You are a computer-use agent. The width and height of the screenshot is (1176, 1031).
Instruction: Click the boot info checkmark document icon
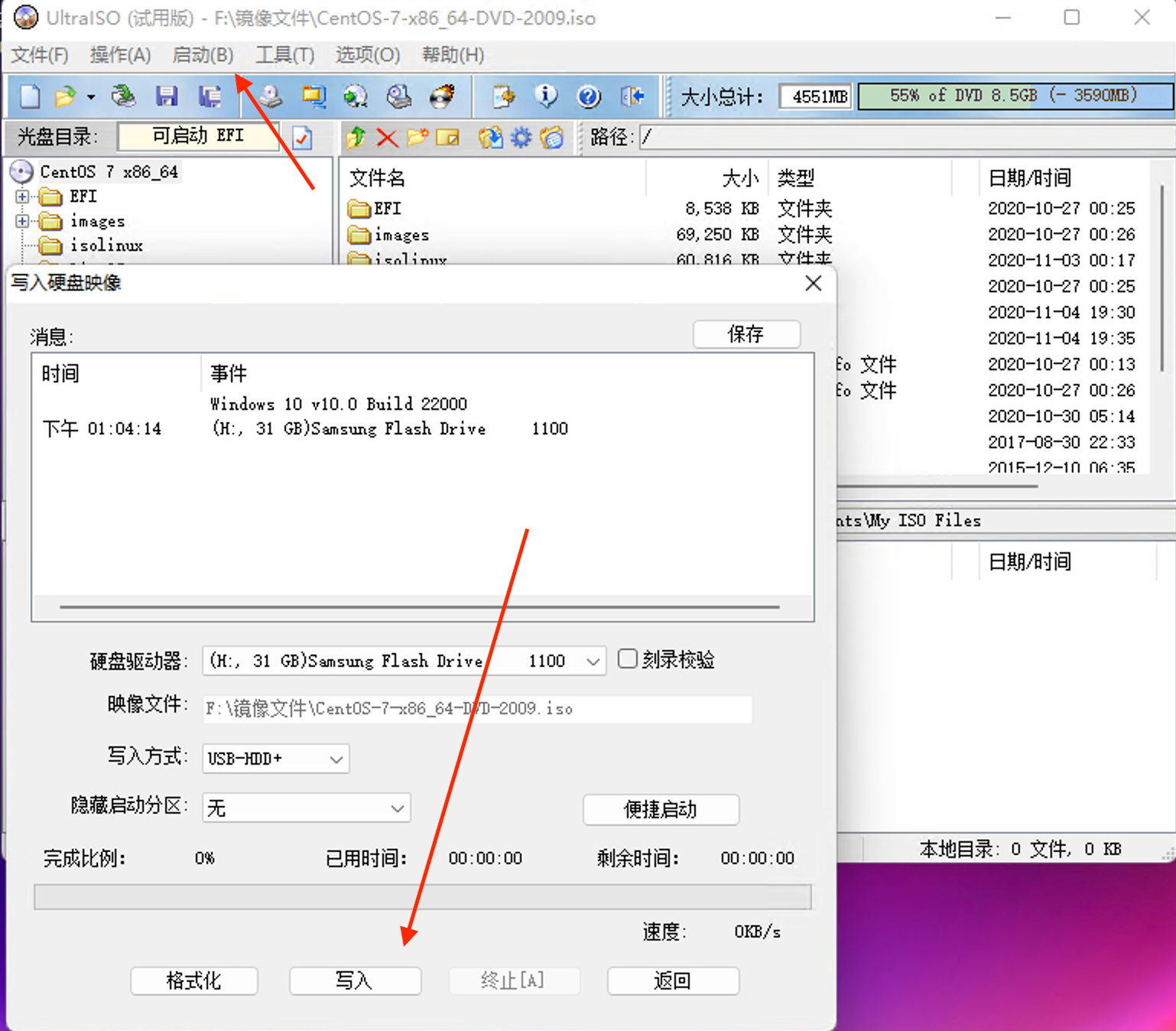coord(303,138)
